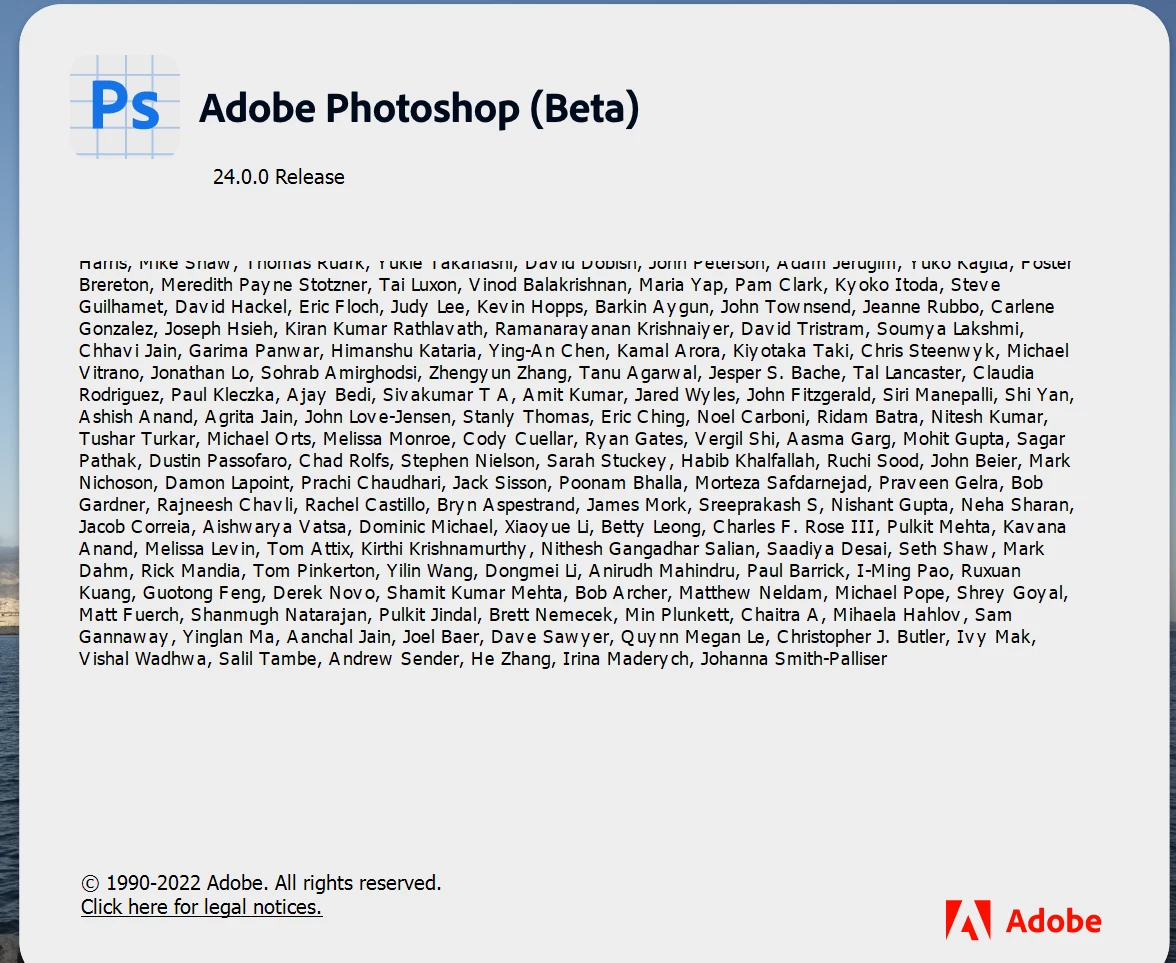Click the name Matthew Neldam
Viewport: 1176px width, 963px height.
point(751,592)
